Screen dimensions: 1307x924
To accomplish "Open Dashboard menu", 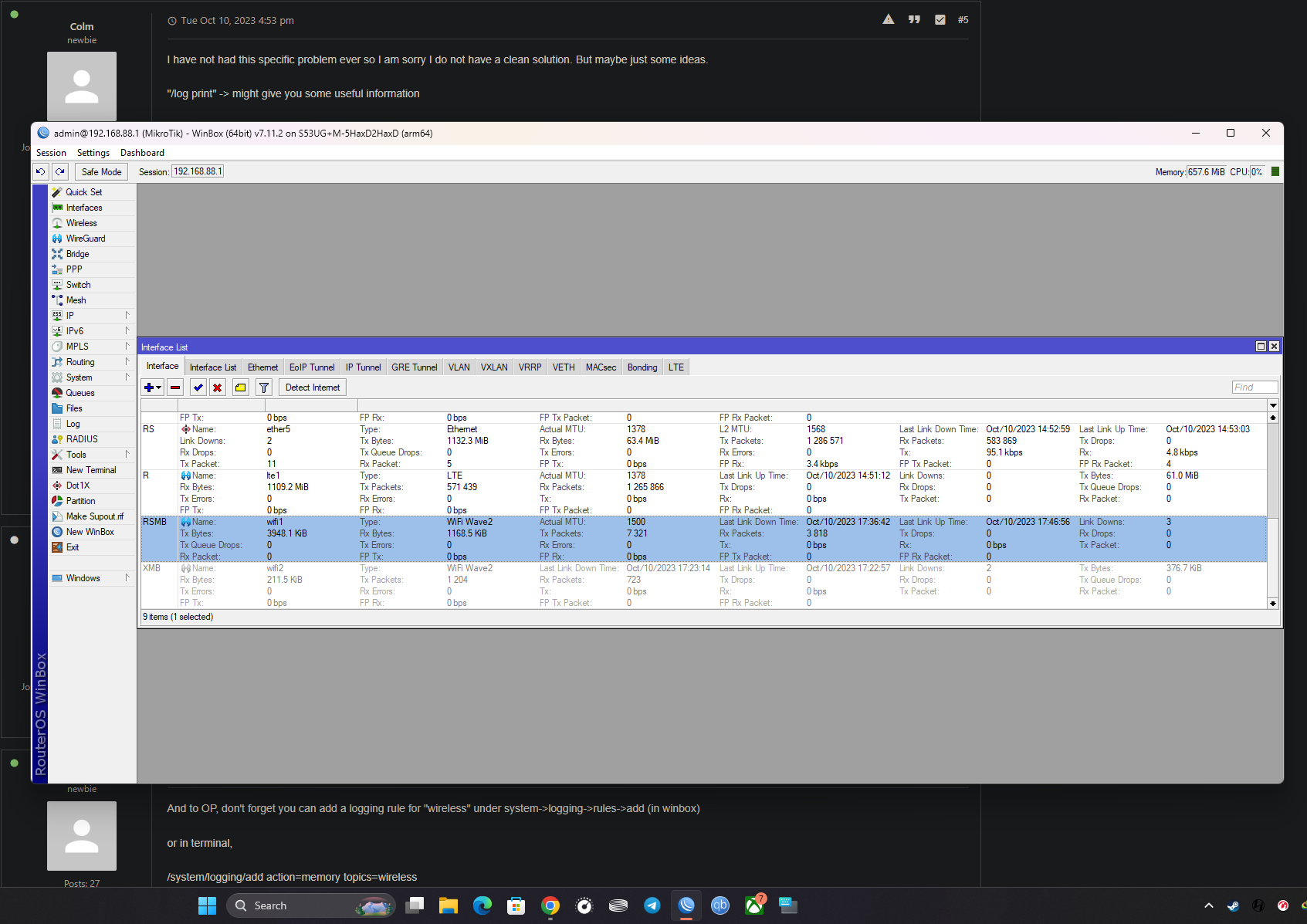I will (x=142, y=153).
